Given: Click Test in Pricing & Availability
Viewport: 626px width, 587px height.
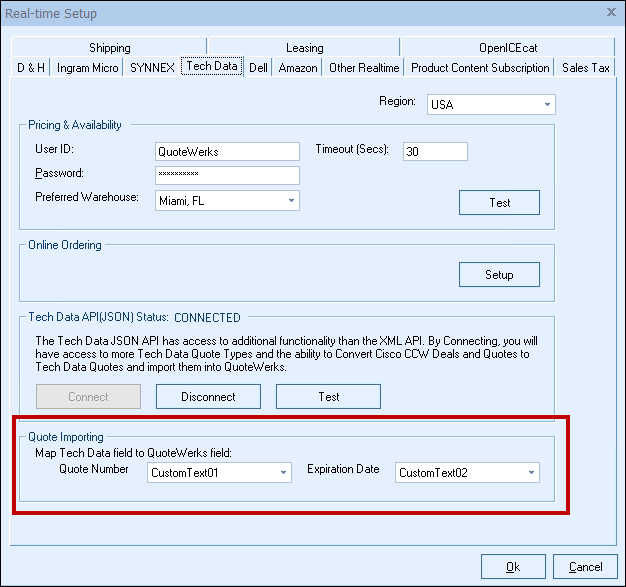Looking at the screenshot, I should 499,202.
